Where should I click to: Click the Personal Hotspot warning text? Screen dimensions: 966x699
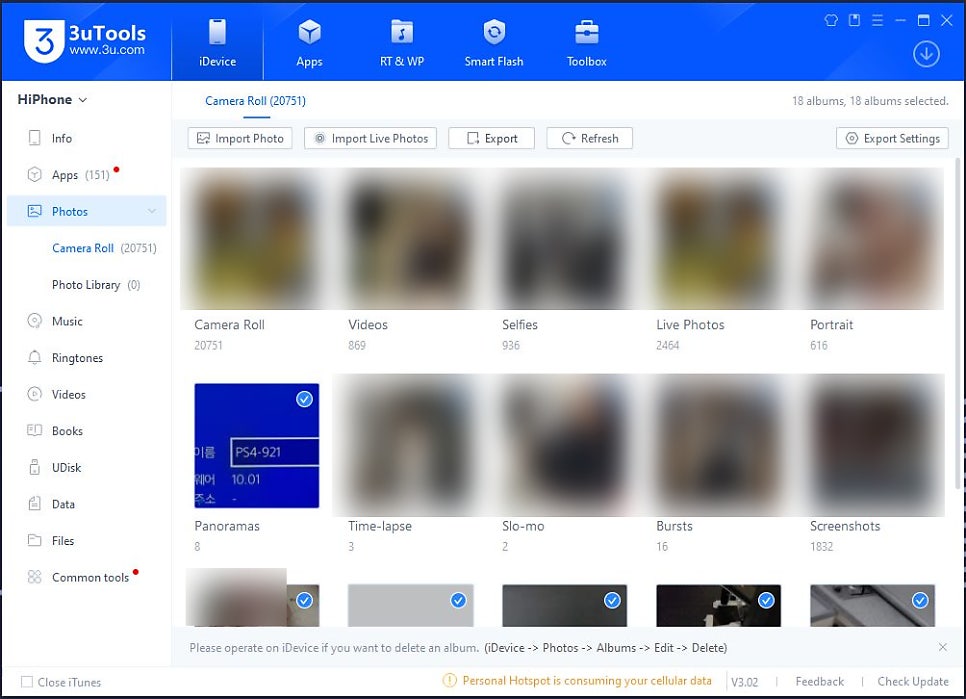coord(587,681)
